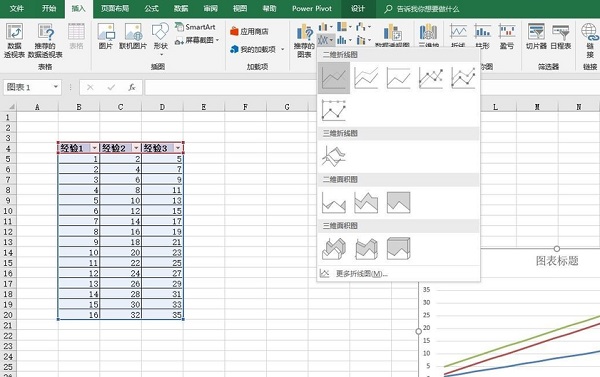Open Recommended PivotTables (推荐的数据透视表)
600x377 pixels.
(x=45, y=32)
